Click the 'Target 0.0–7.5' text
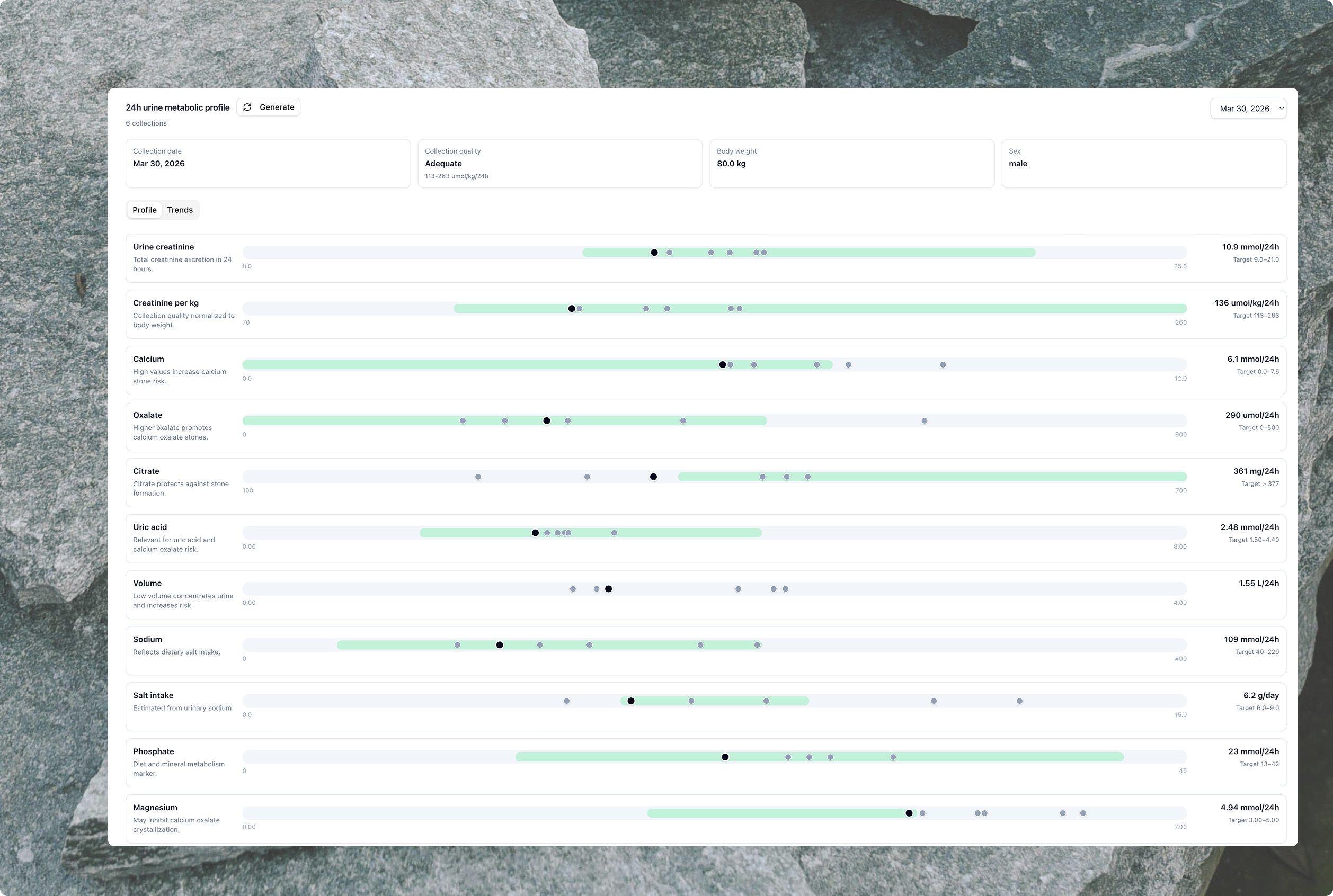Viewport: 1333px width, 896px height. point(1258,371)
